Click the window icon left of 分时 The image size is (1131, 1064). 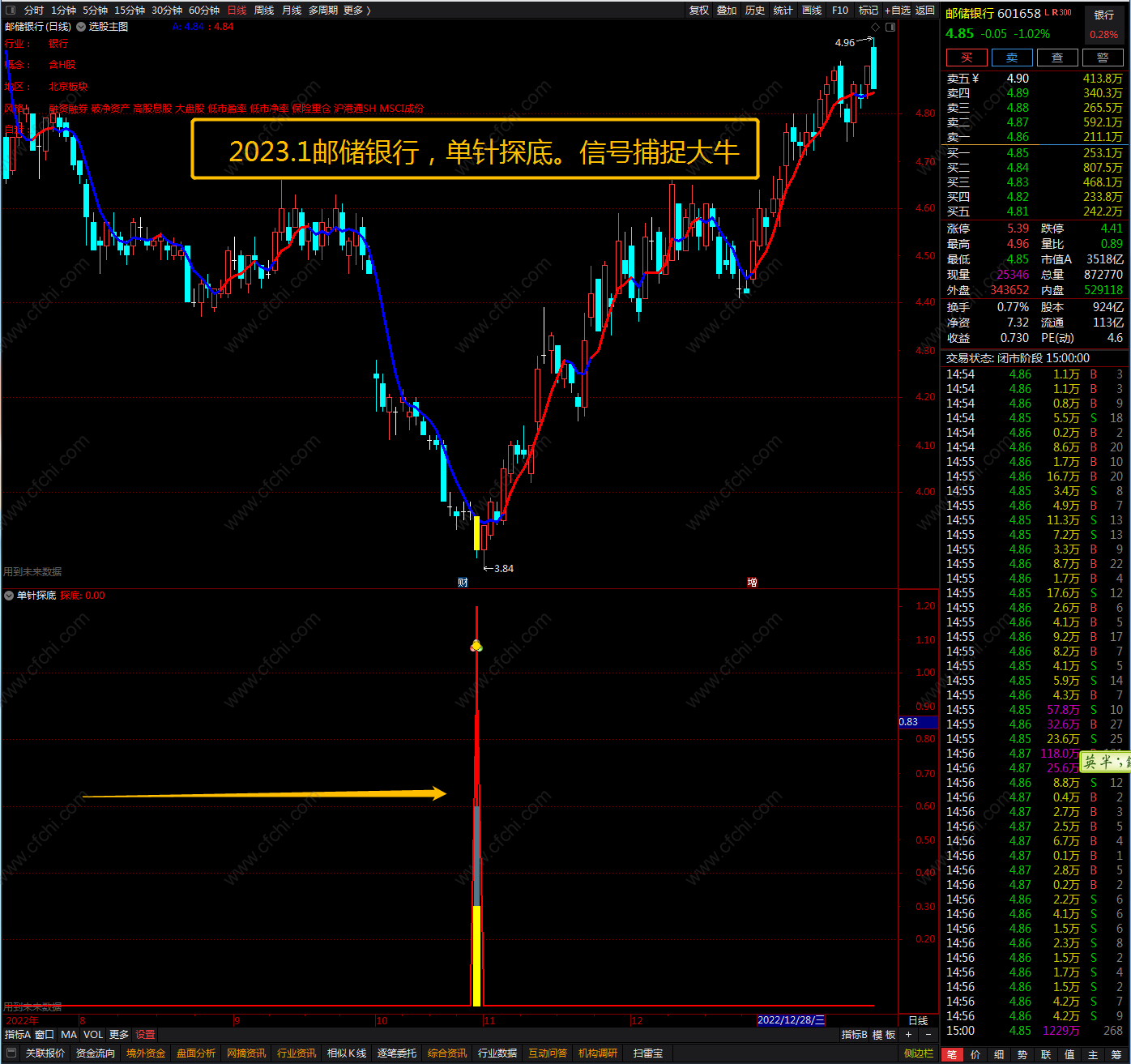11,11
